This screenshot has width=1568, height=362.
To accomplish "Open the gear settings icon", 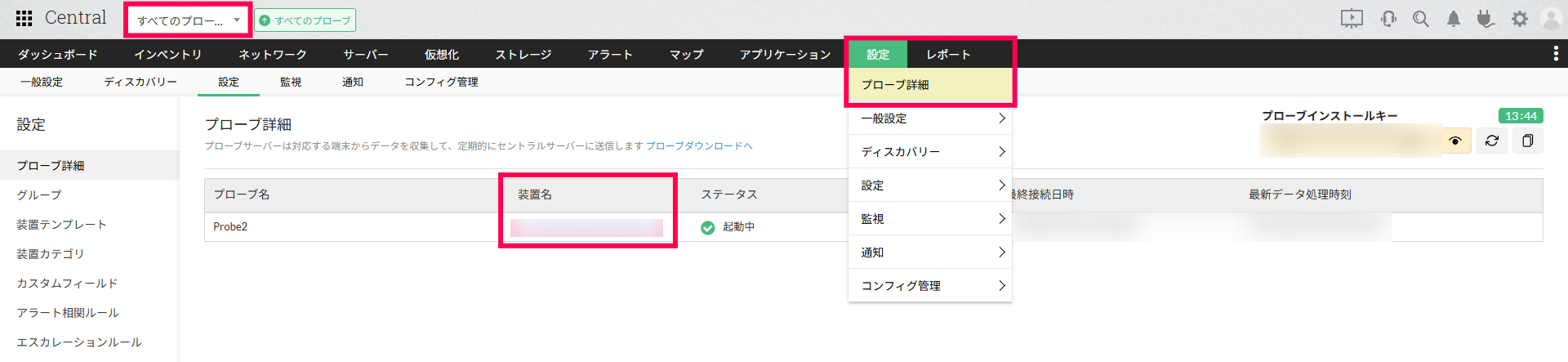I will point(1519,19).
